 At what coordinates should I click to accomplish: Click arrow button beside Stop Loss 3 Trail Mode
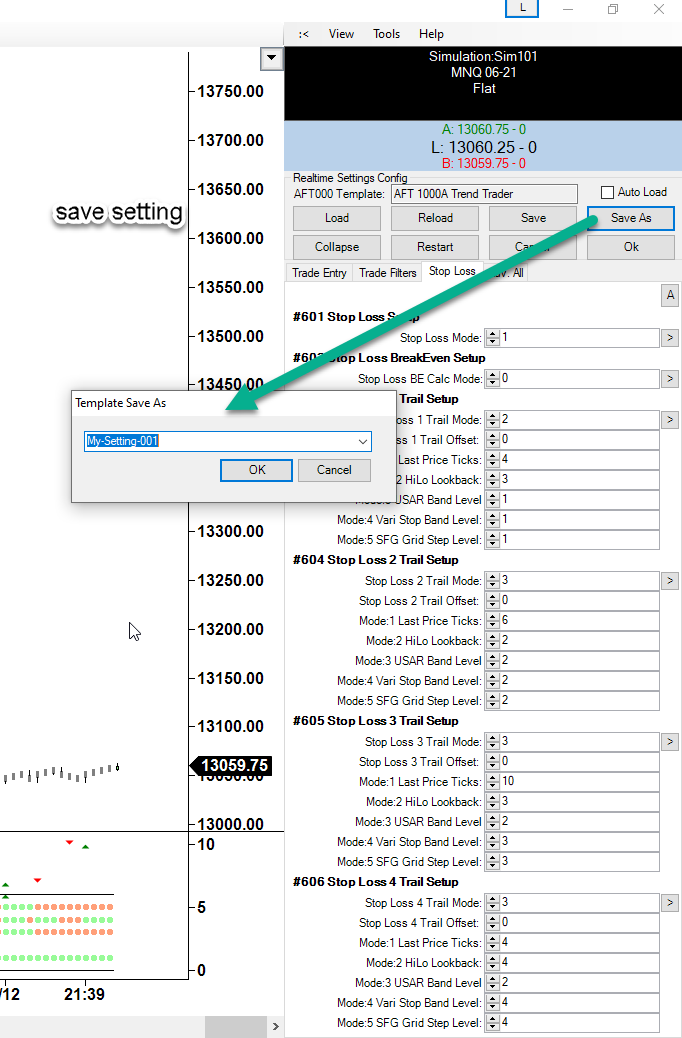pos(670,742)
